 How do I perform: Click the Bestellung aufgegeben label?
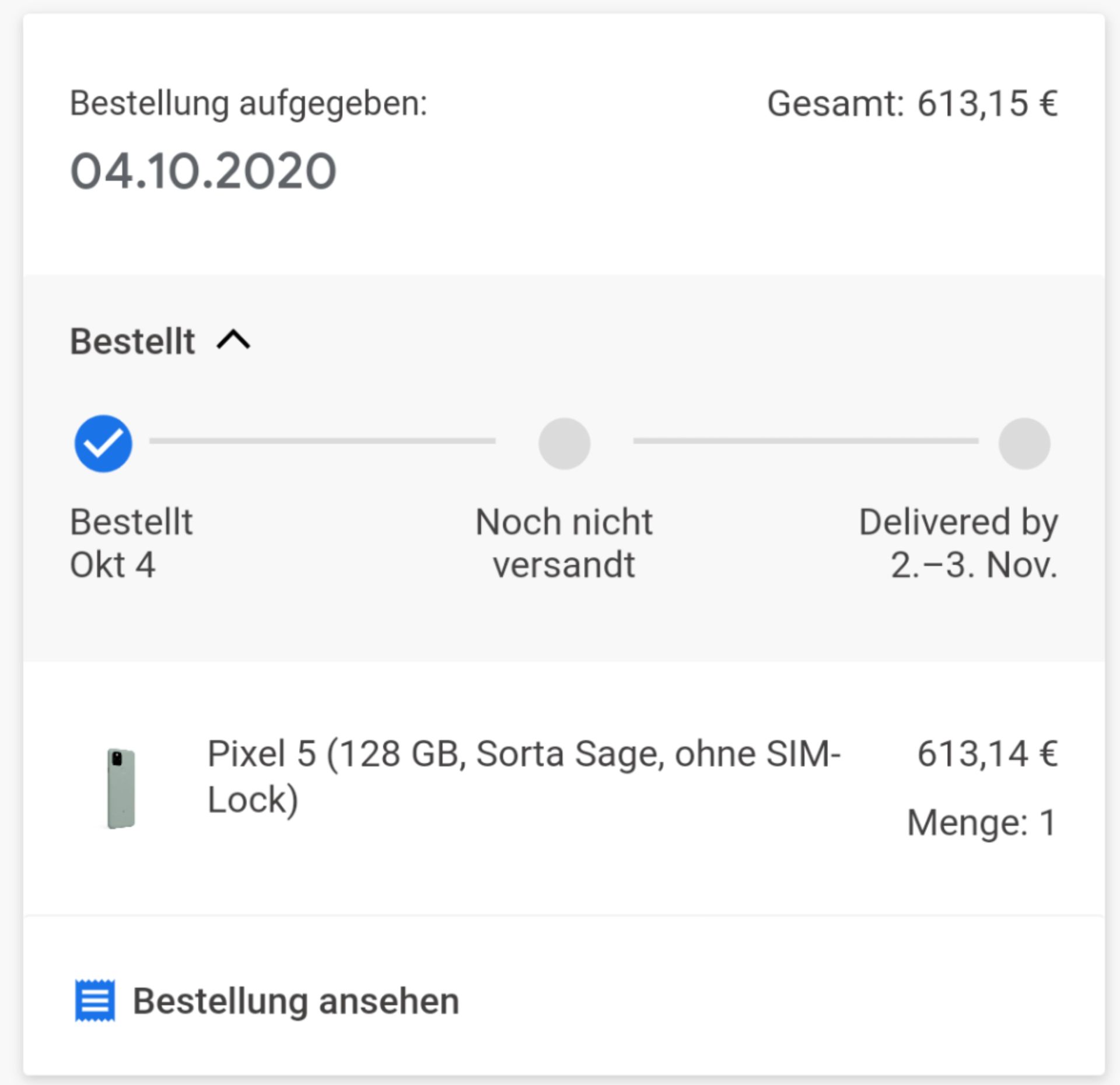249,104
